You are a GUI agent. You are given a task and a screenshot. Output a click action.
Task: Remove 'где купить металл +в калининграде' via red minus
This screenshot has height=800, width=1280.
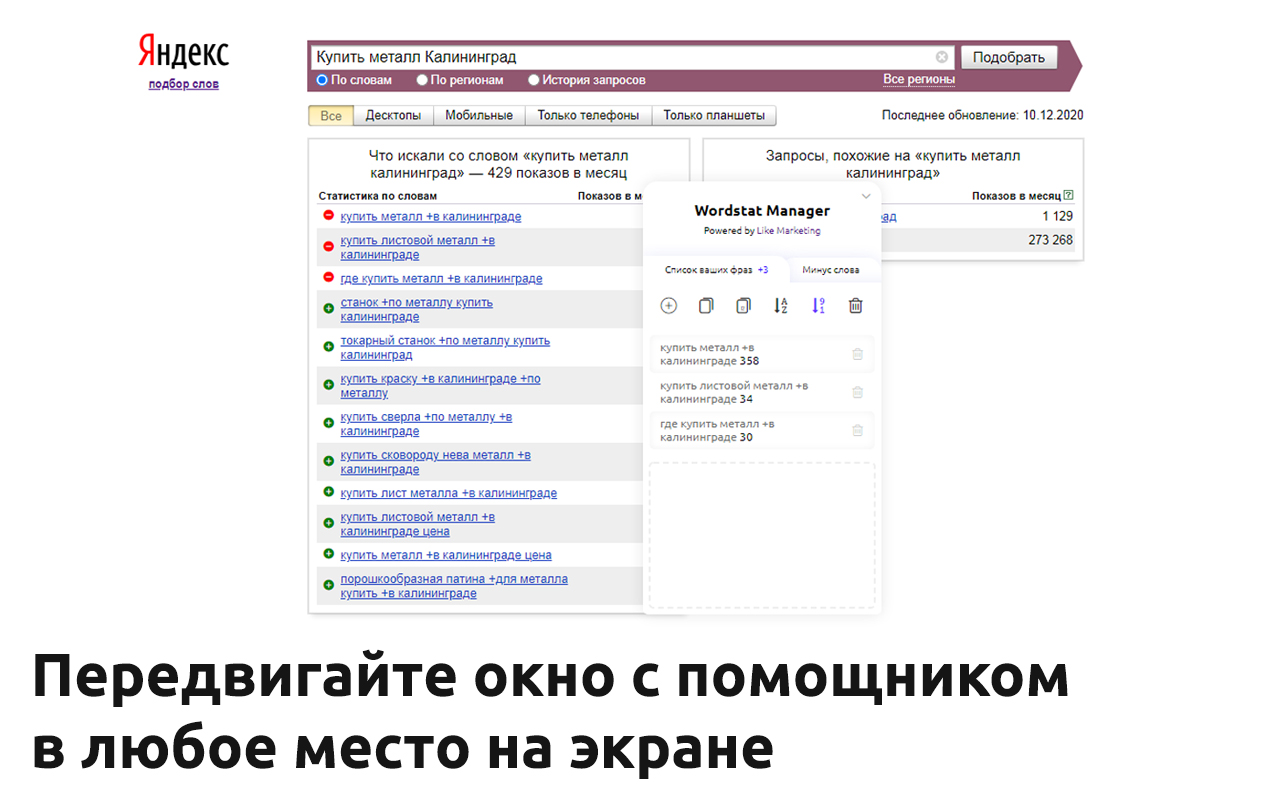click(328, 278)
